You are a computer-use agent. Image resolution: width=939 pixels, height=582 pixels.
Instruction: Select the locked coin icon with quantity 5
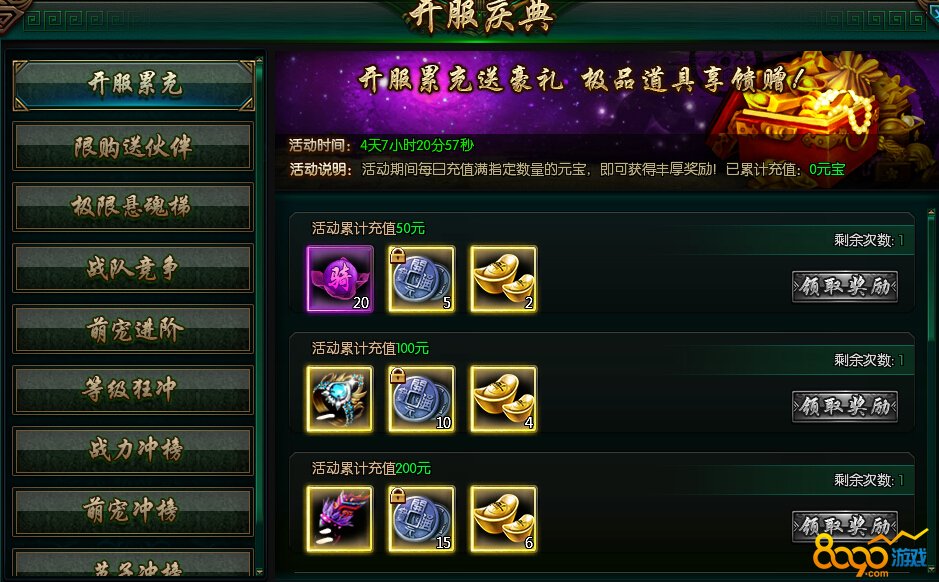421,278
